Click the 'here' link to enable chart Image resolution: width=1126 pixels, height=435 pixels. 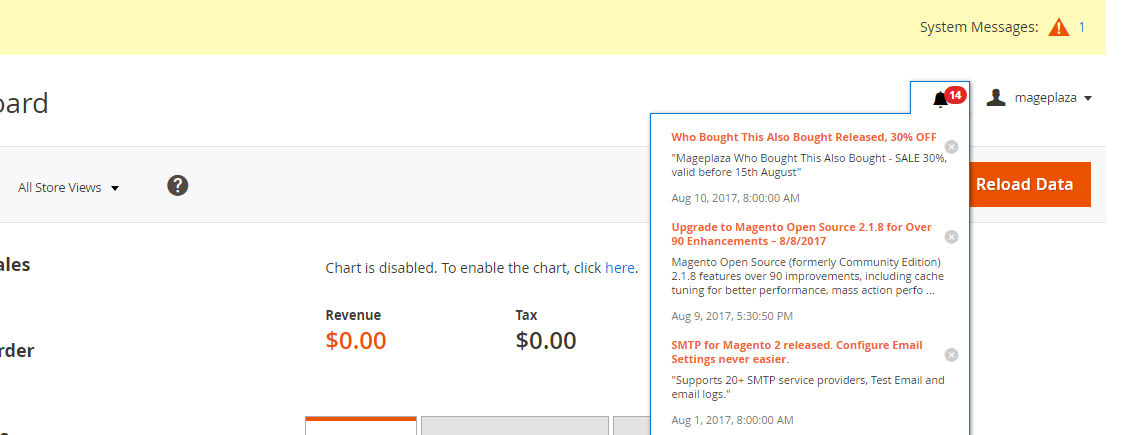pos(620,268)
